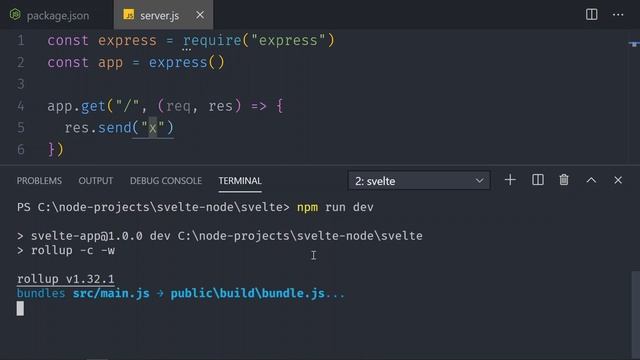Open the PROBLEMS panel tab
640x360 pixels.
click(39, 181)
